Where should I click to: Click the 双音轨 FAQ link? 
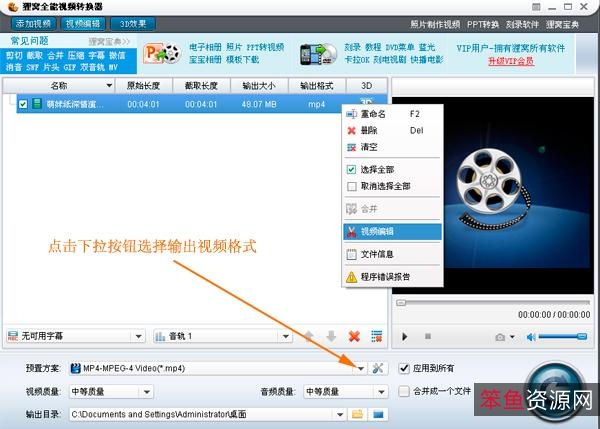point(92,67)
